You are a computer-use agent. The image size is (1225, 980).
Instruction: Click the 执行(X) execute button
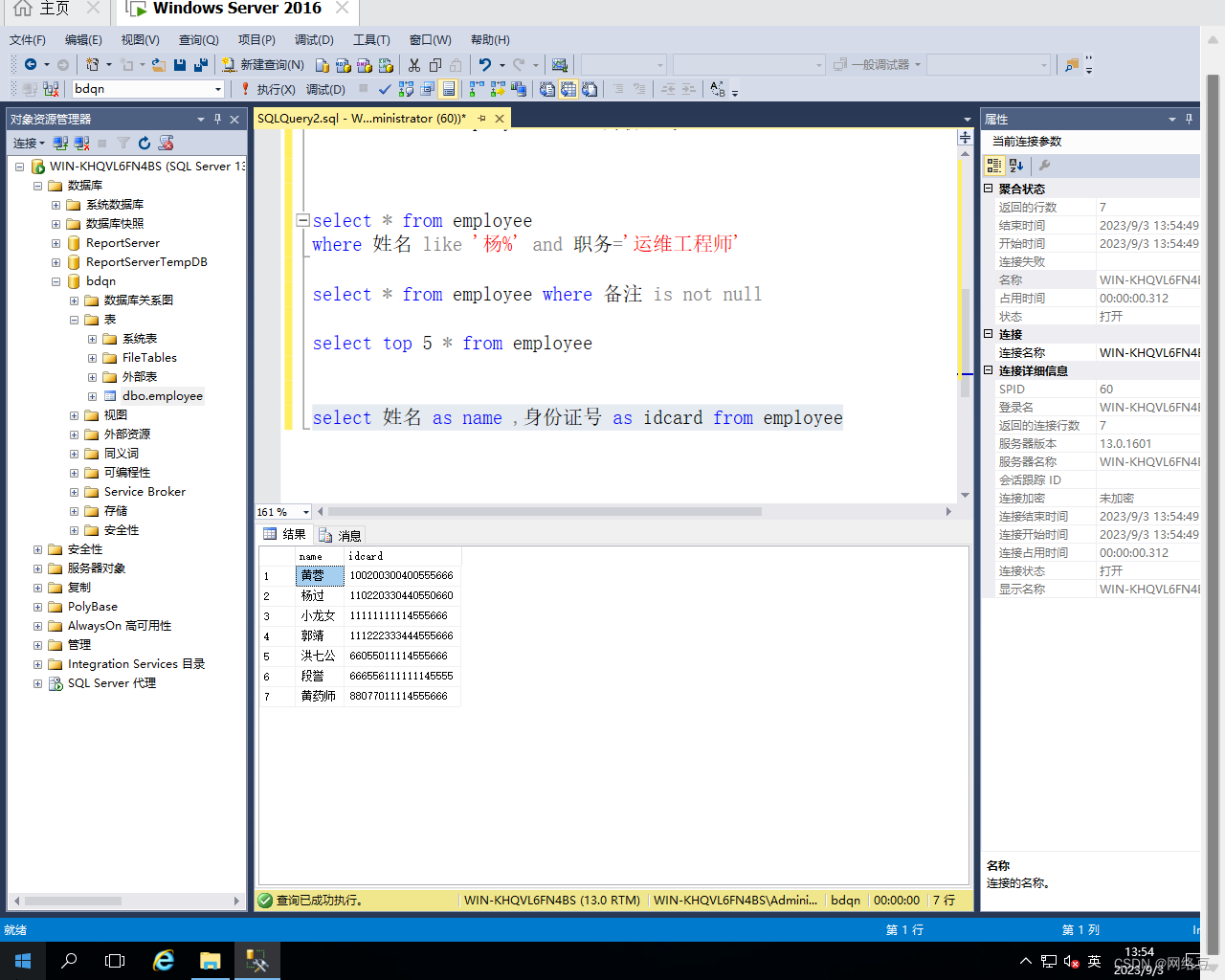(268, 89)
